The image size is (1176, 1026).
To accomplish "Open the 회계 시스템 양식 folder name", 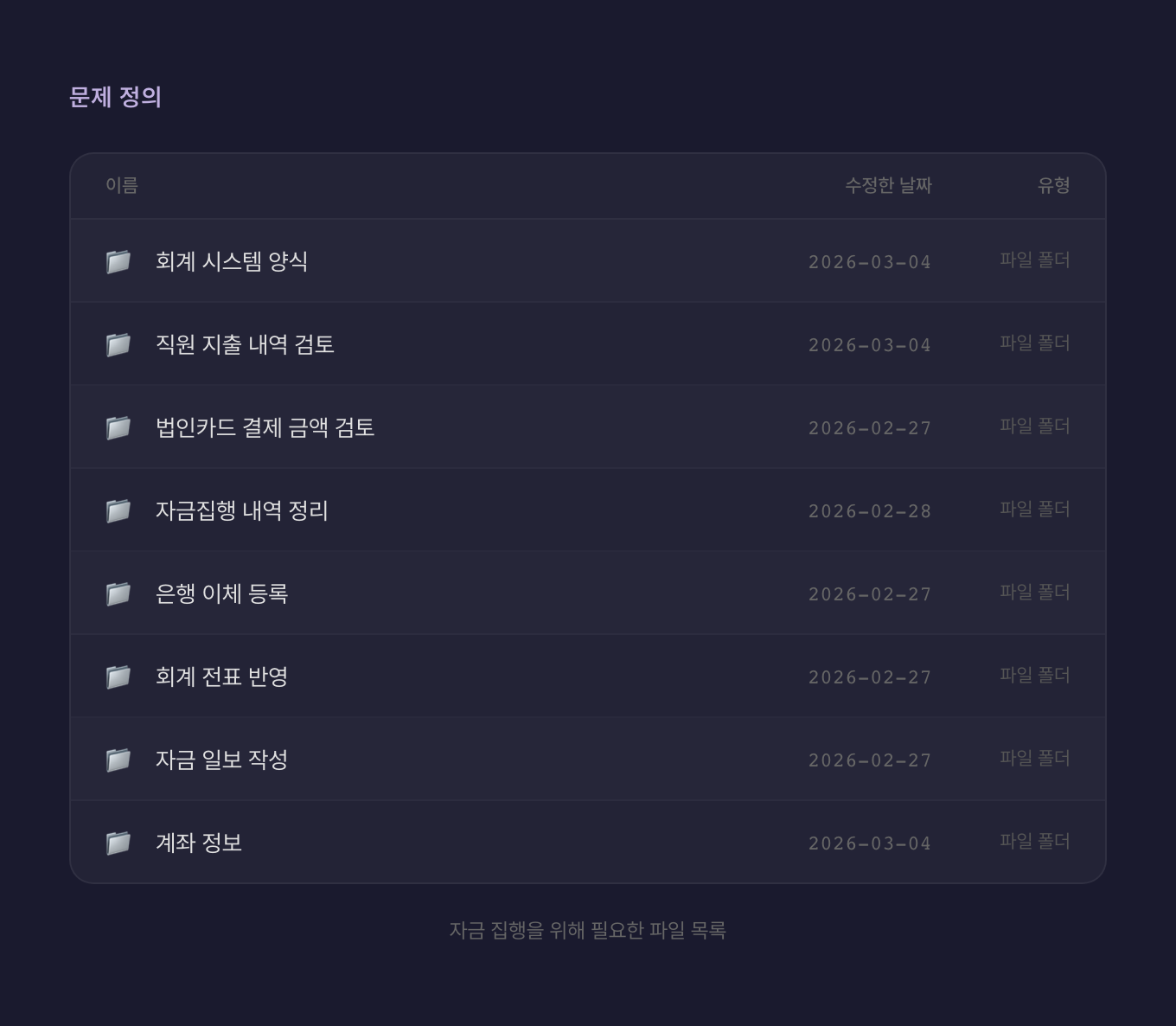I will pyautogui.click(x=232, y=261).
